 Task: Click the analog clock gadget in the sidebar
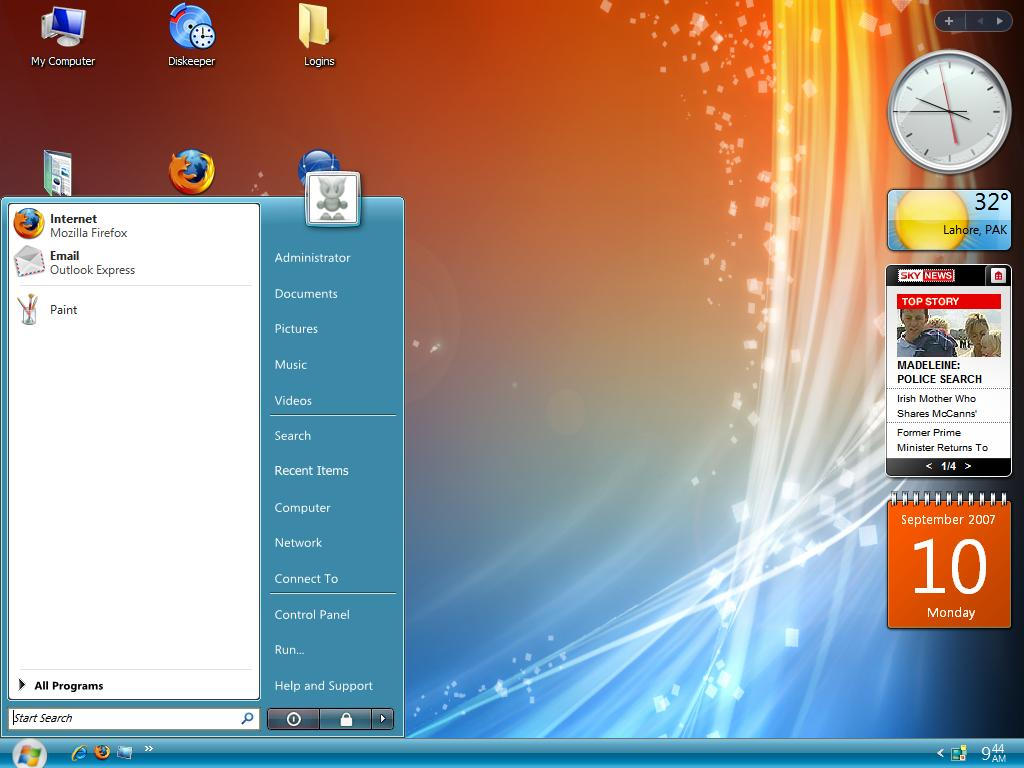(947, 112)
